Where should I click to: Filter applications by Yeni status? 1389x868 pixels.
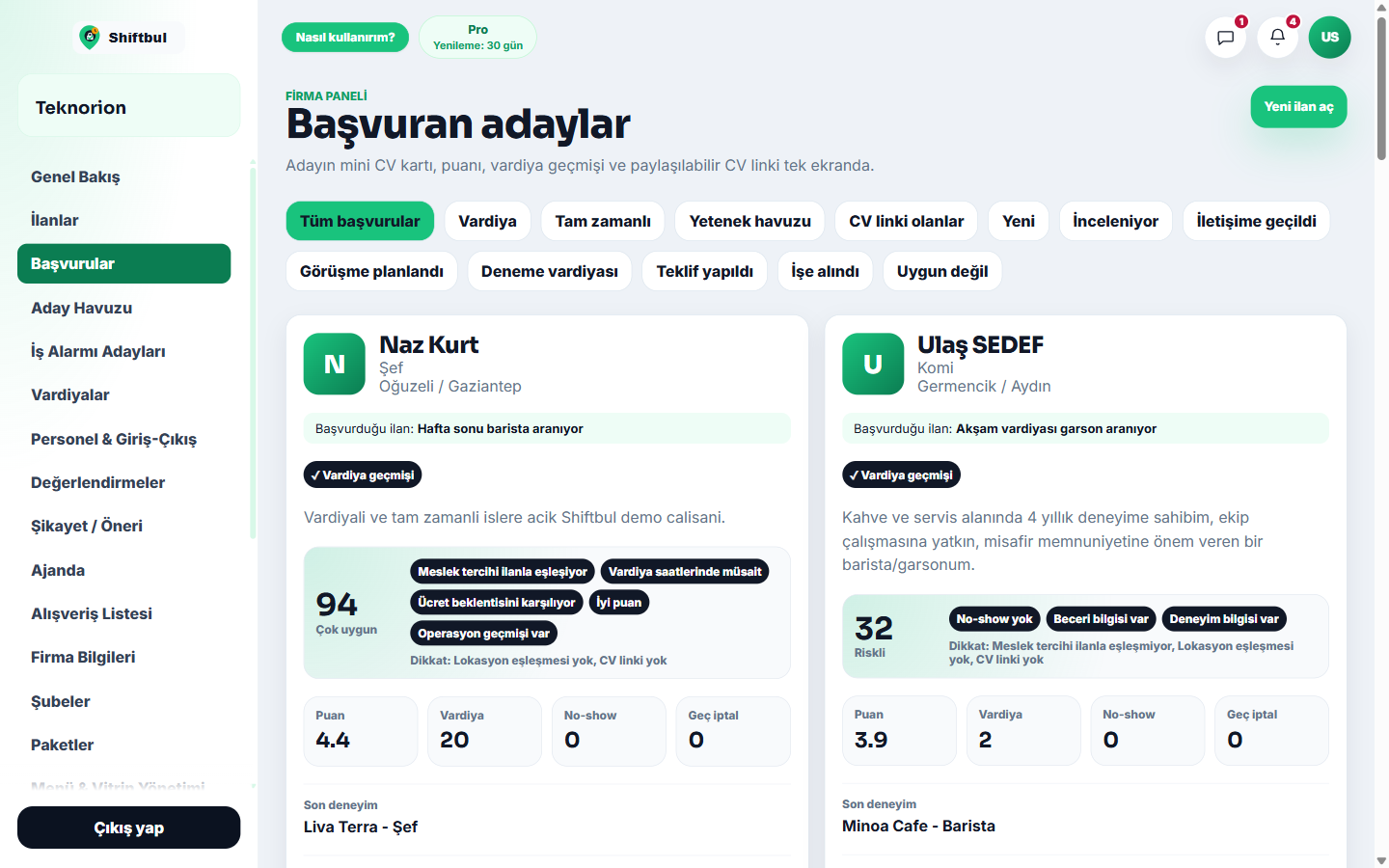(1018, 221)
